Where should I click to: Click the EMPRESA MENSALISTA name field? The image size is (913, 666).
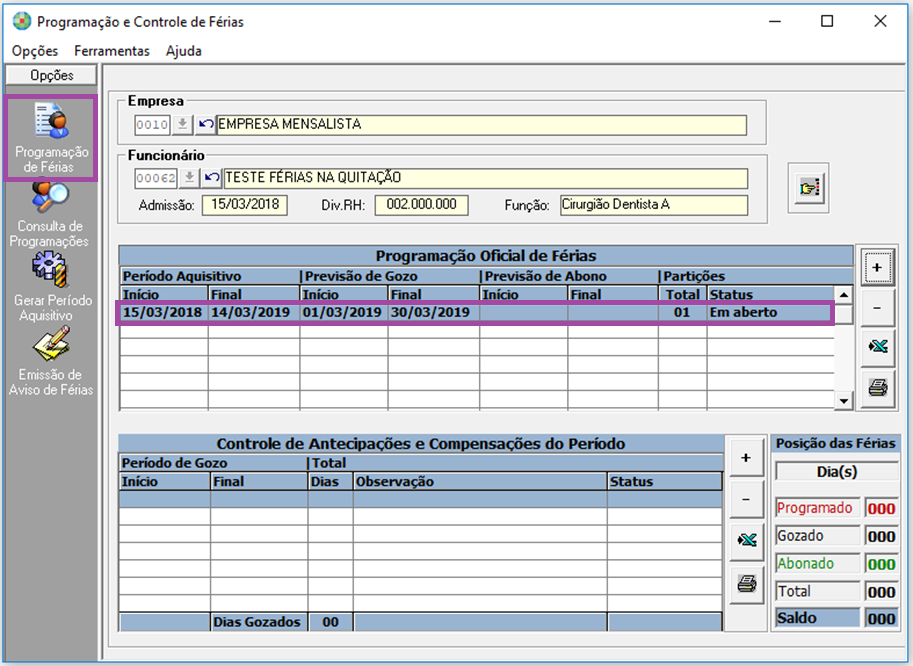coord(482,125)
